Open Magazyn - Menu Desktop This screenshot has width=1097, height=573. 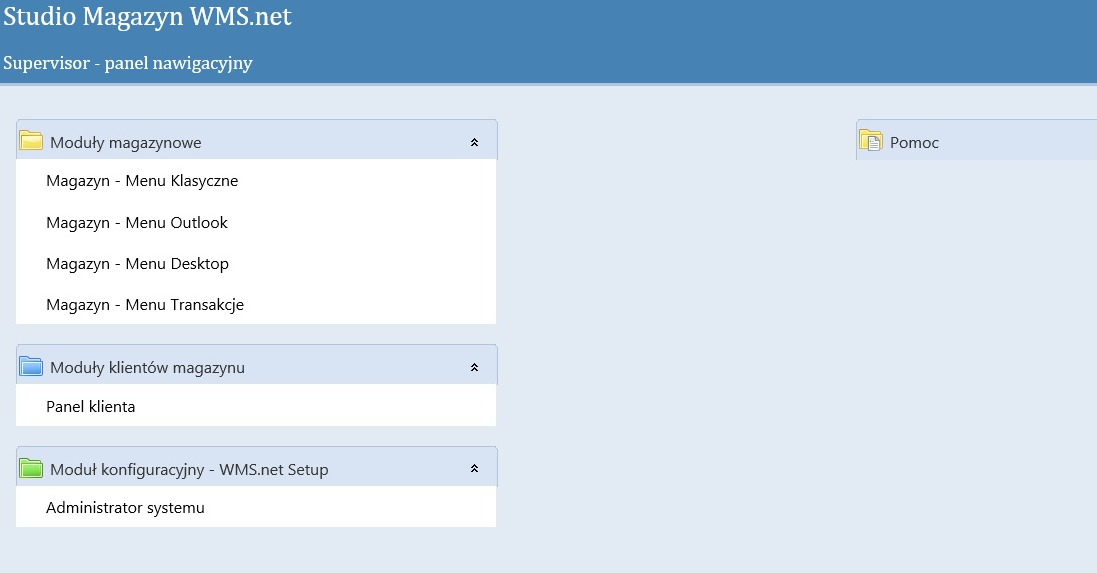coord(138,264)
